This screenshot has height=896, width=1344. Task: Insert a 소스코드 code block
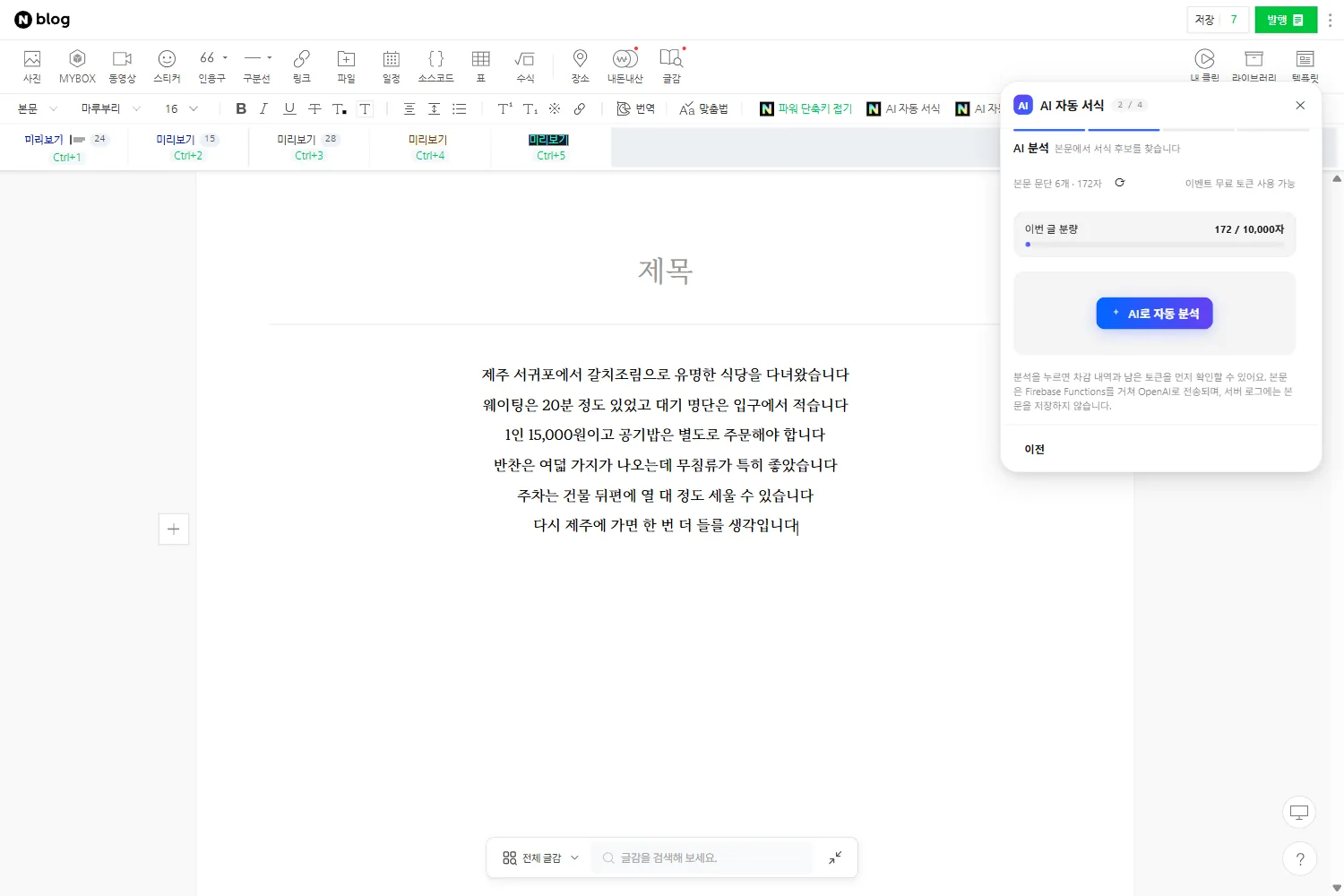[436, 66]
